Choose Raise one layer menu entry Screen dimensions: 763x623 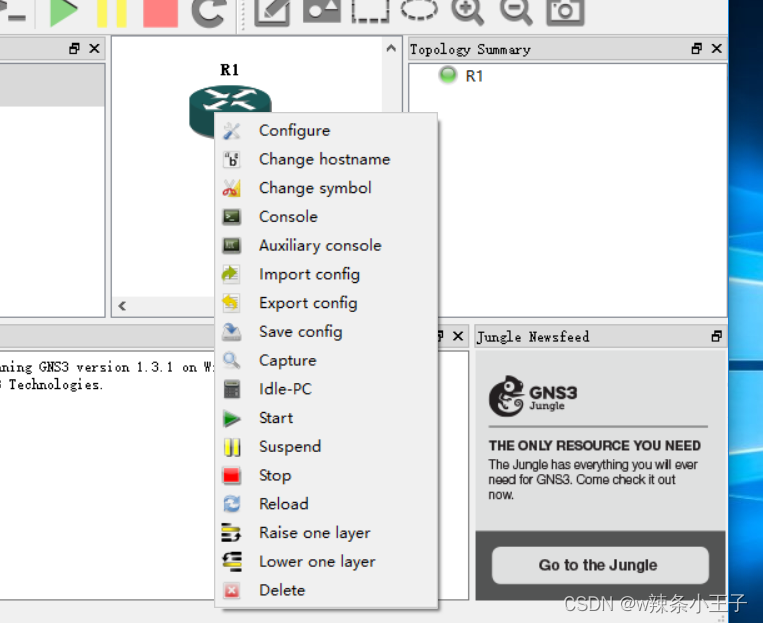point(326,532)
